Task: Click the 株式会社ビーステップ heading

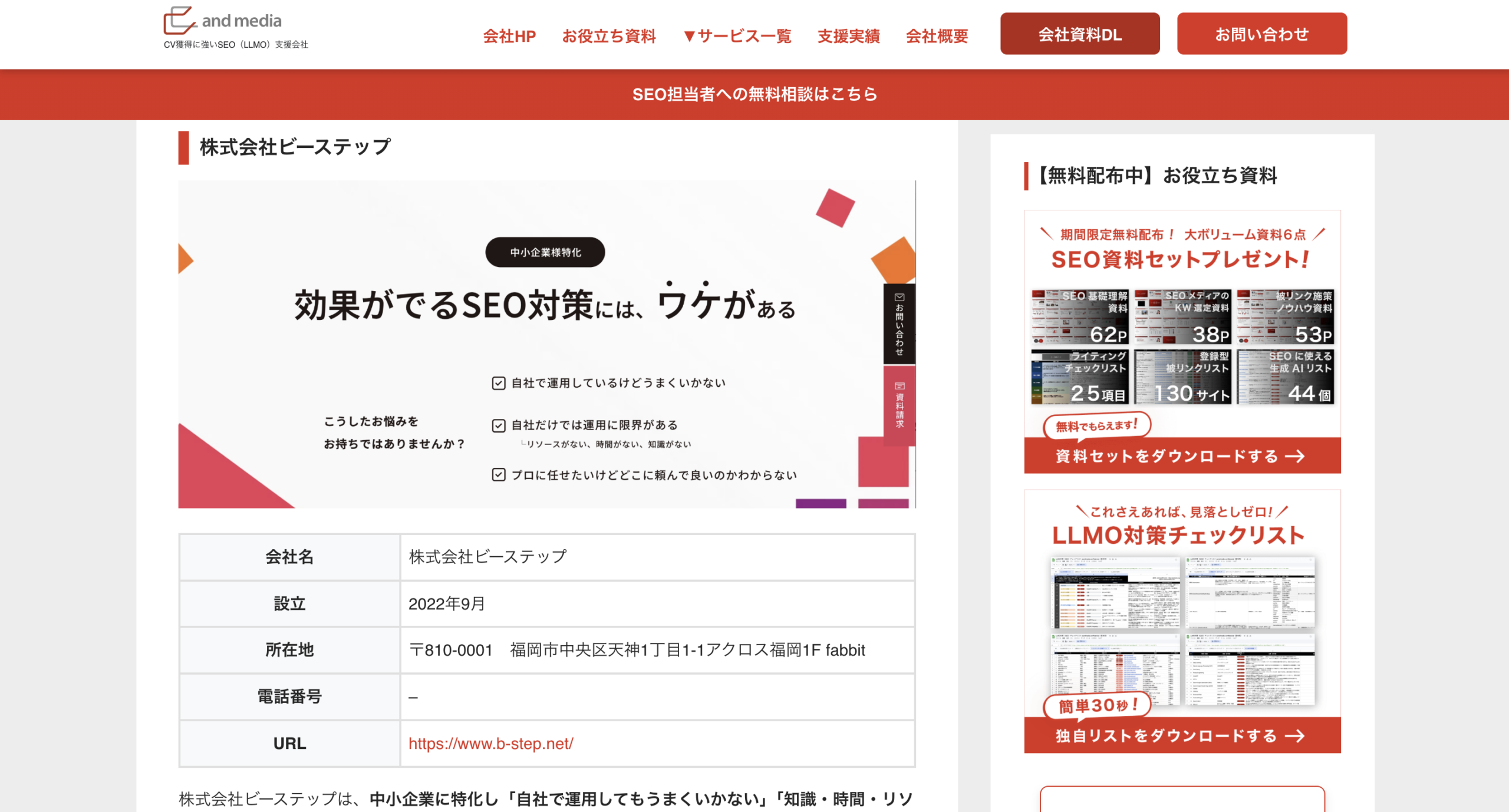Action: point(295,147)
